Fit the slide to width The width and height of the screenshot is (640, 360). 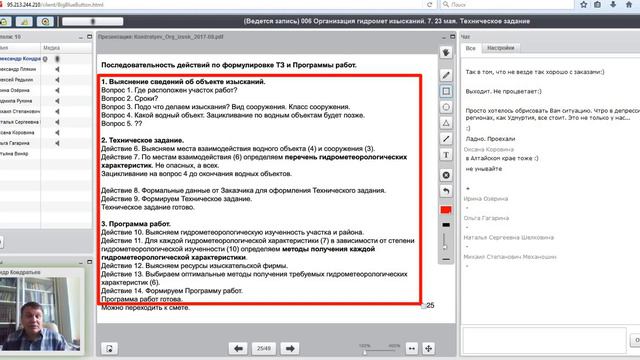click(412, 348)
